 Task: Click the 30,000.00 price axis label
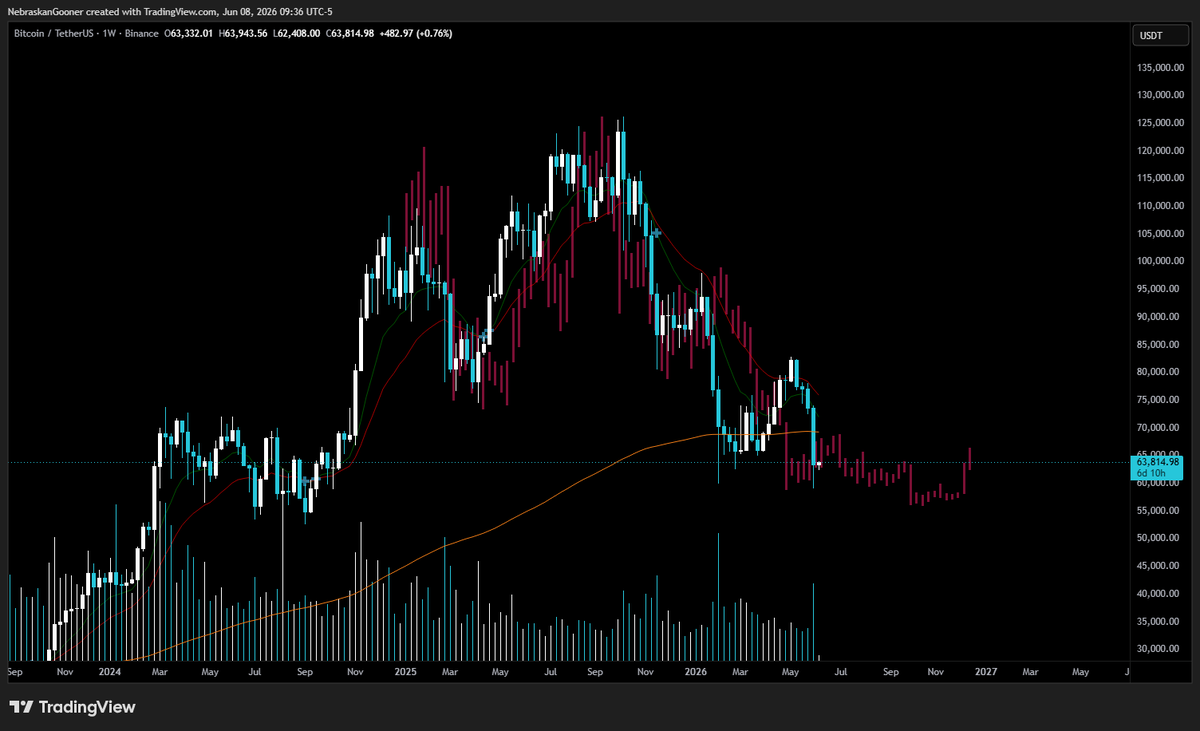point(1160,649)
